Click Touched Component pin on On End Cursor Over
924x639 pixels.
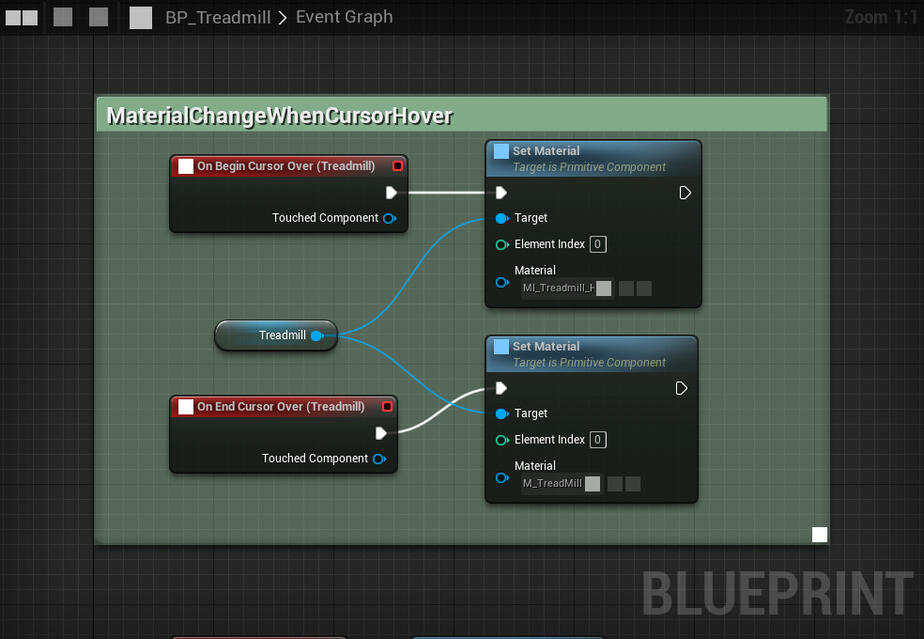pyautogui.click(x=379, y=459)
